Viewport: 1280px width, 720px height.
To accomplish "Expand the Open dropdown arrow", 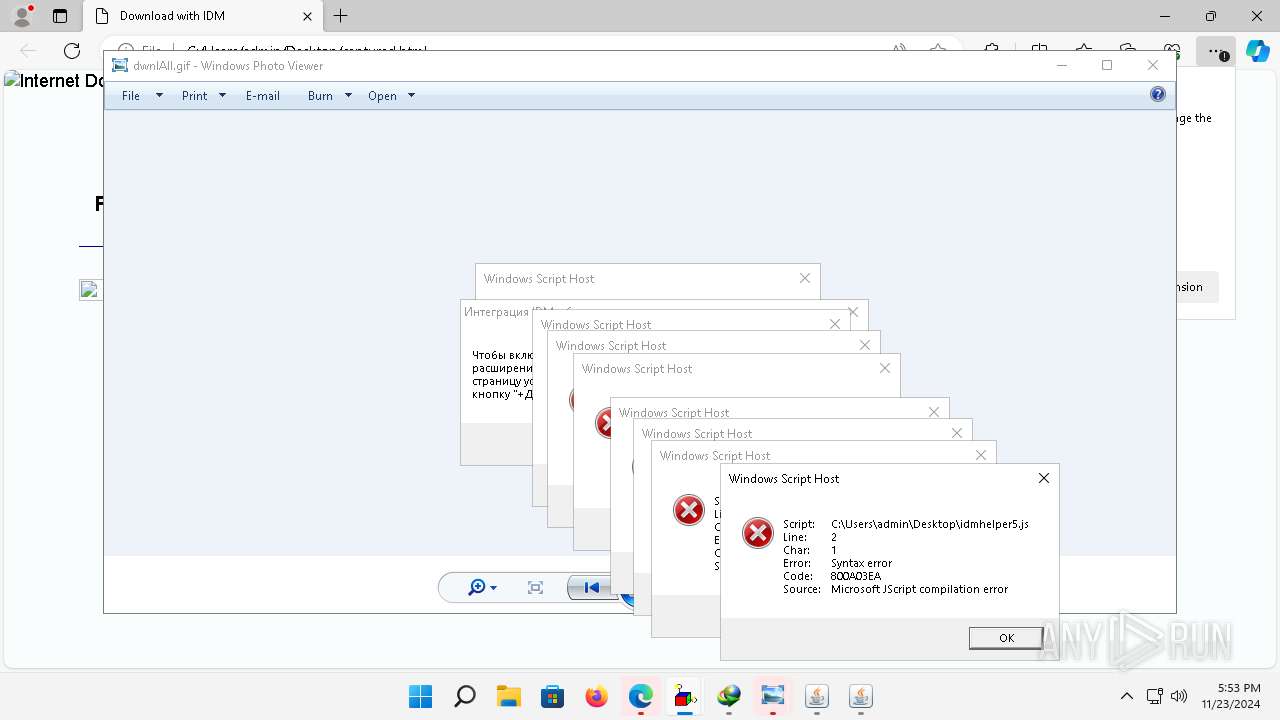I will coord(411,96).
